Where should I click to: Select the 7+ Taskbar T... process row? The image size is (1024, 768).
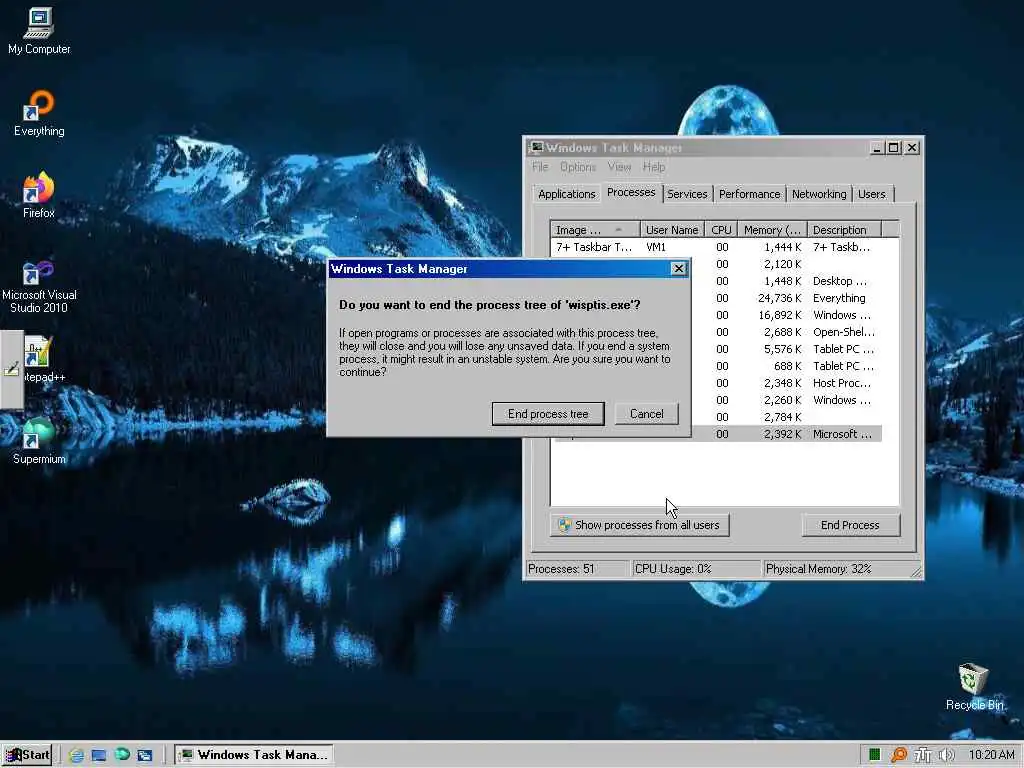pos(717,247)
